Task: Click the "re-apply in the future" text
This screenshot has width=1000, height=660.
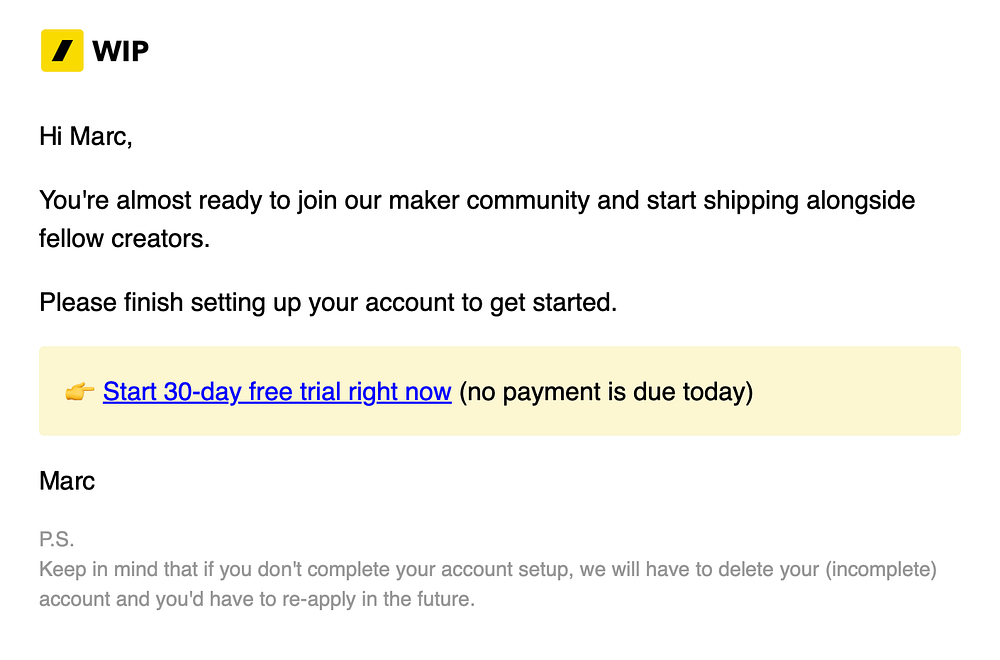Action: pyautogui.click(x=378, y=599)
